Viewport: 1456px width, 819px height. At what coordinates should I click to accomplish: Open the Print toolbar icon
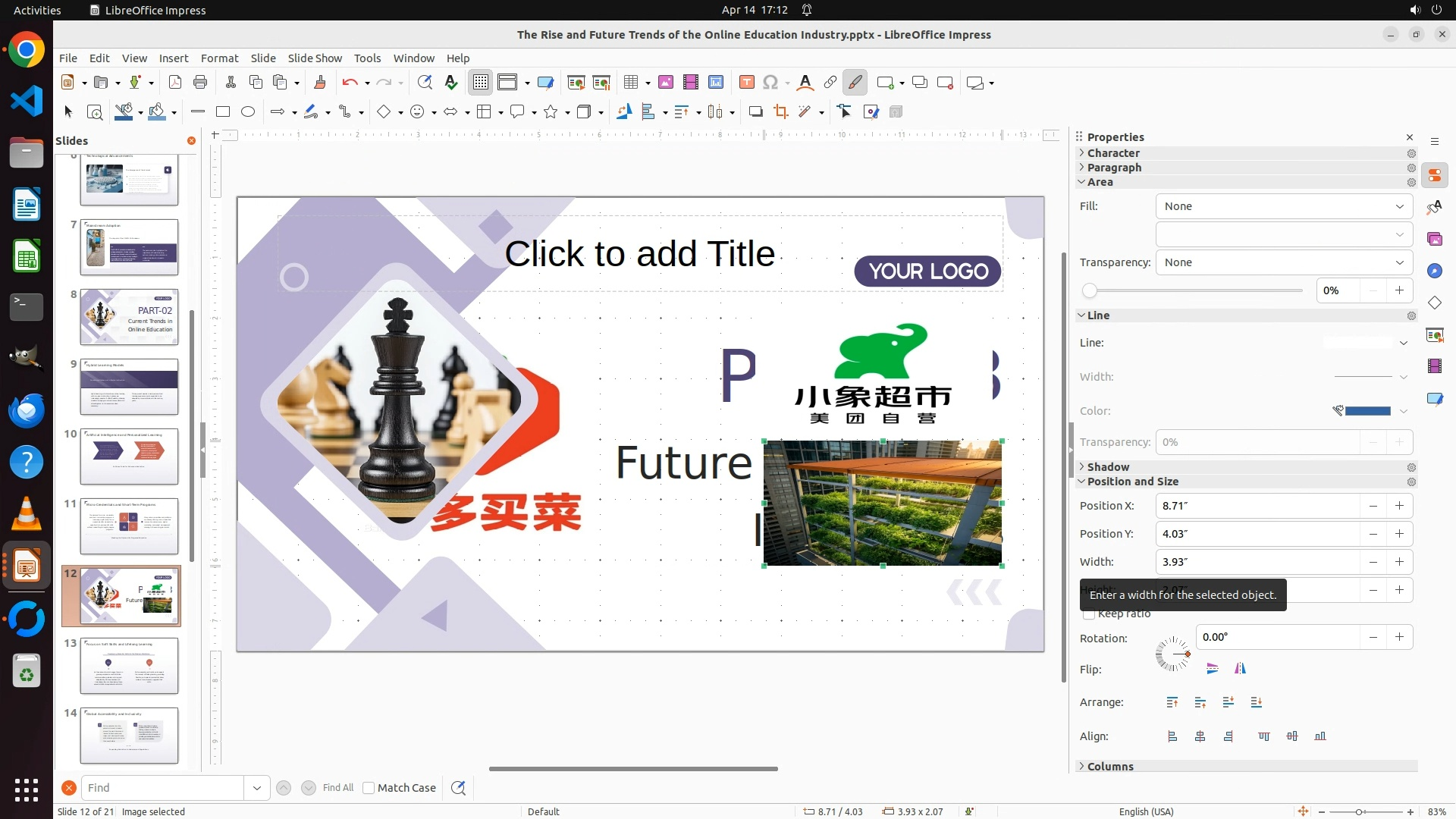pyautogui.click(x=200, y=83)
